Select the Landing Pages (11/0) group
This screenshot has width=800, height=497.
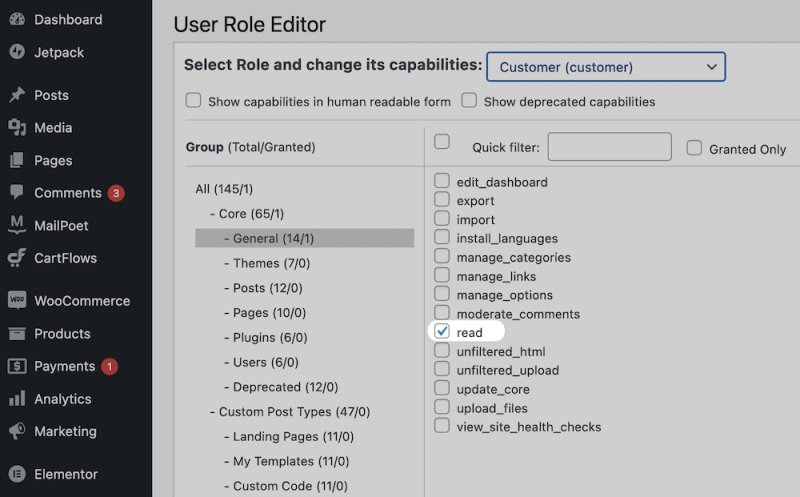[289, 436]
